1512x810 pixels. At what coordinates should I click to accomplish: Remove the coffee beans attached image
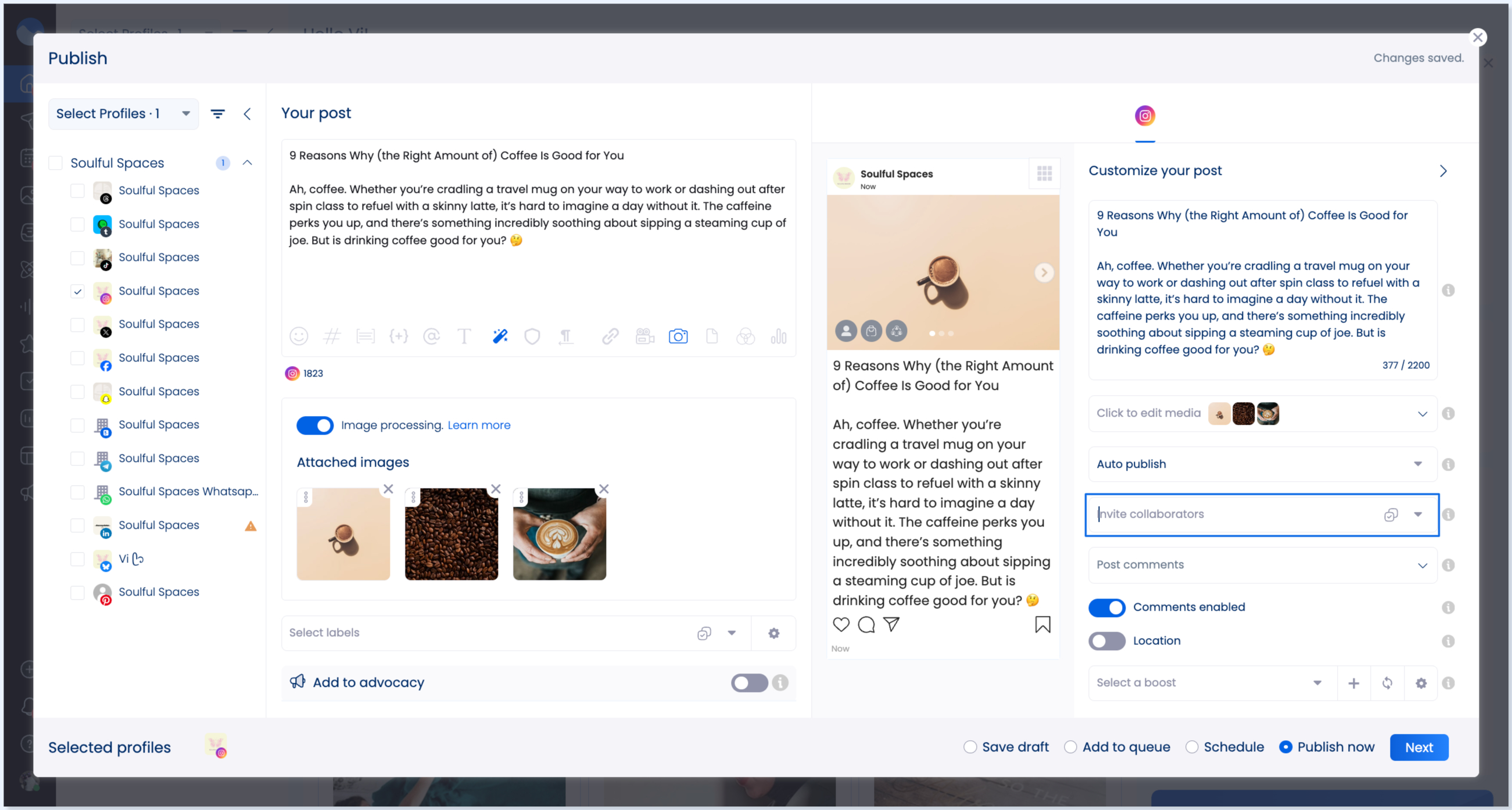[496, 488]
